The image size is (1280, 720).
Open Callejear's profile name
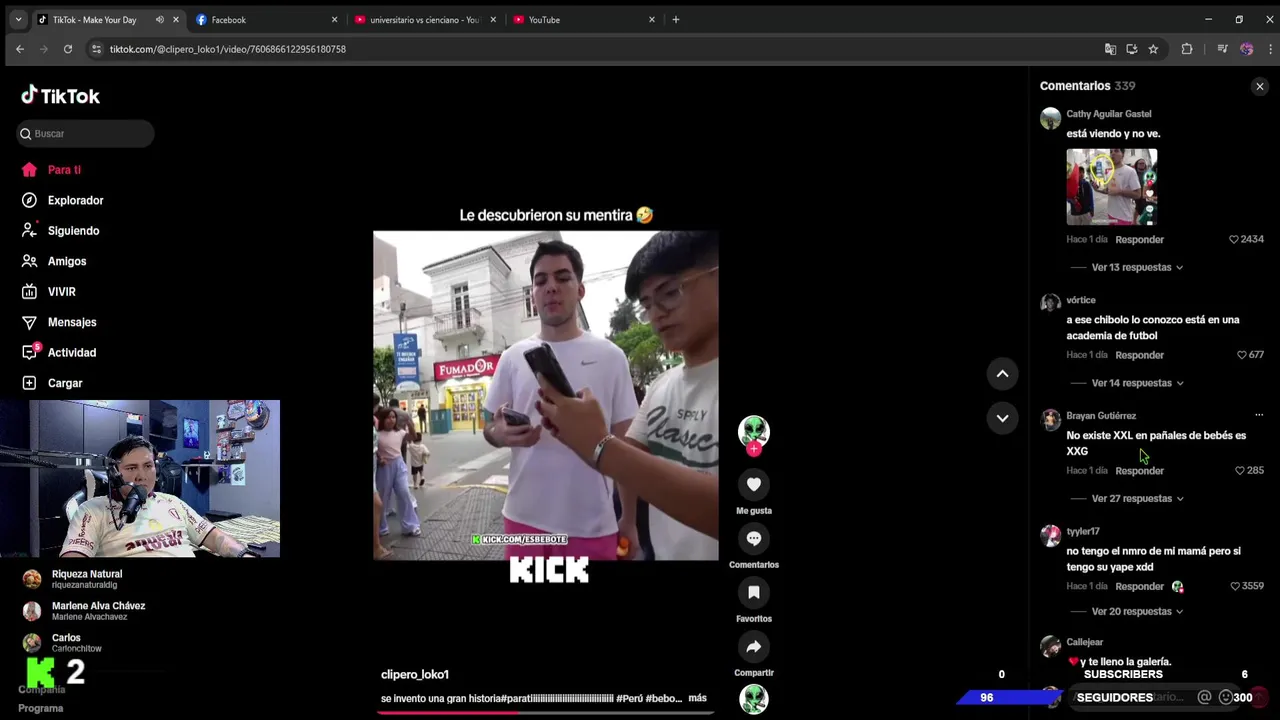pos(1084,642)
